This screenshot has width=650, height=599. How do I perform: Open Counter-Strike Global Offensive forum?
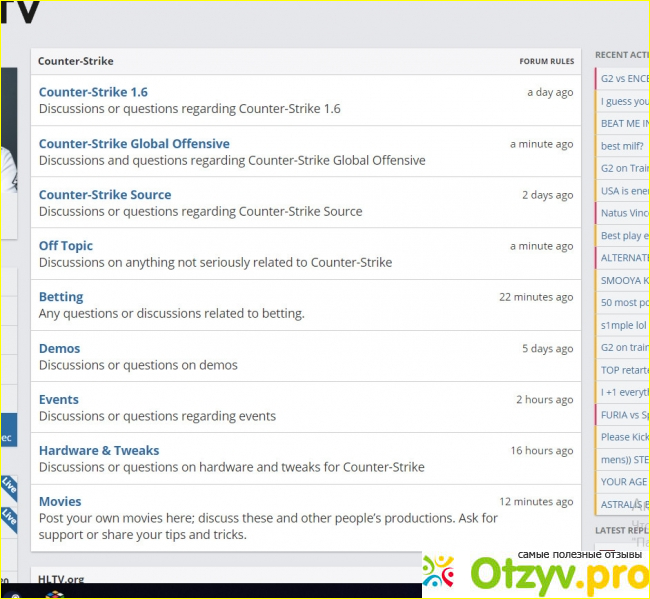click(x=134, y=143)
